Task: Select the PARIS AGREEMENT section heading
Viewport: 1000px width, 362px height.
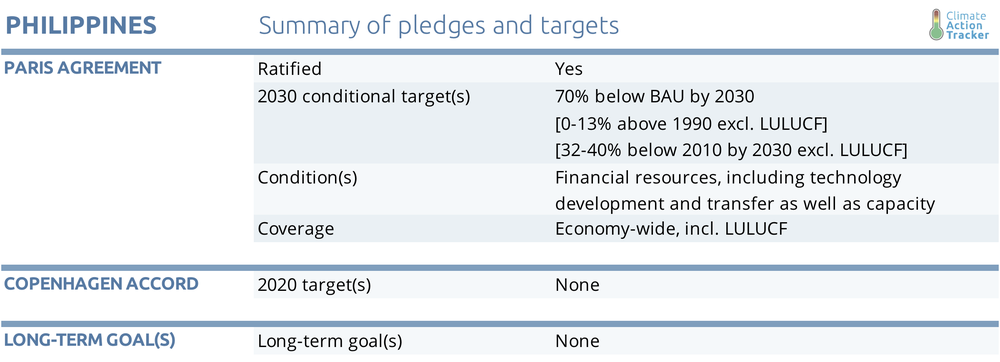Action: [82, 68]
